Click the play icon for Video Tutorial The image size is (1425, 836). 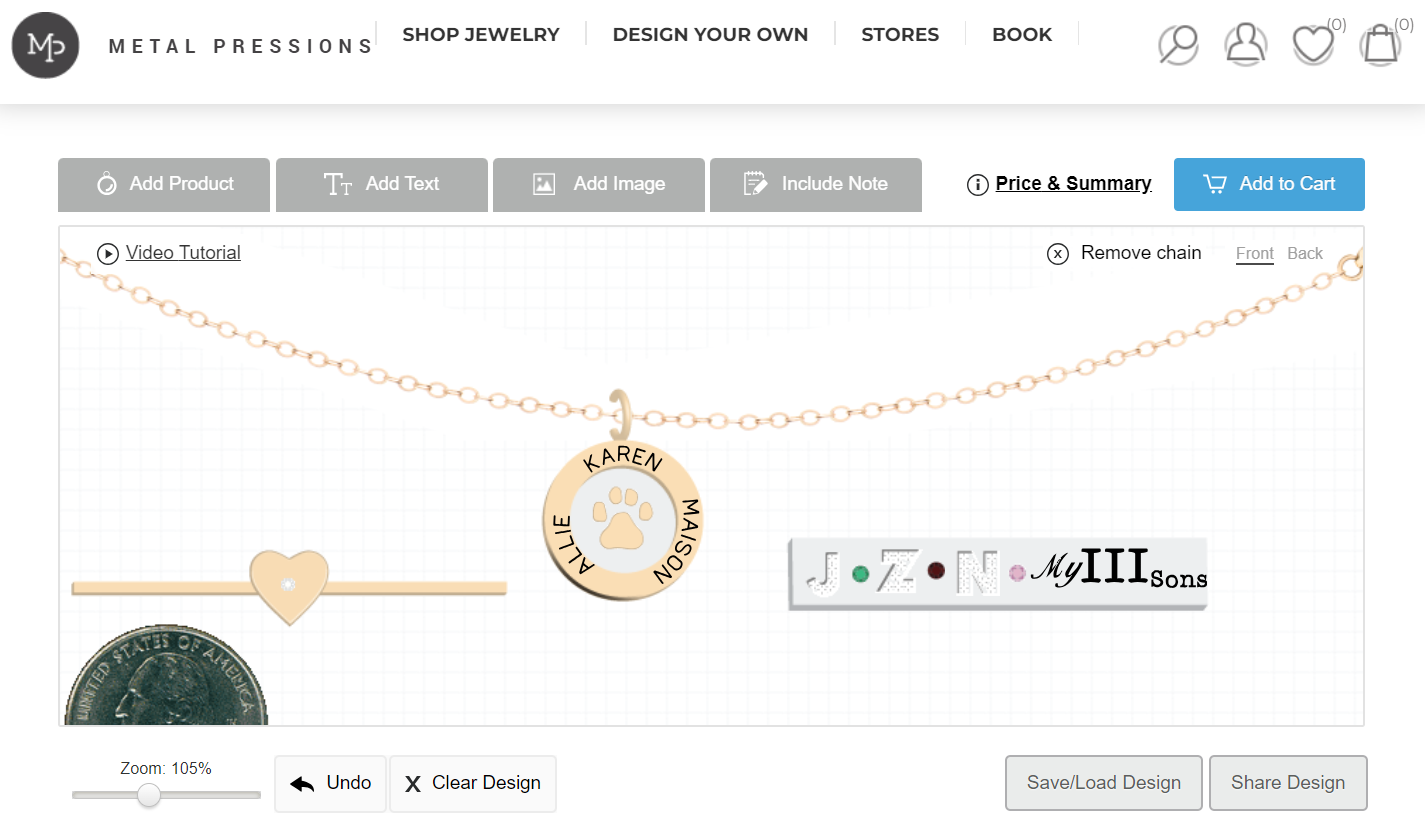pyautogui.click(x=108, y=253)
